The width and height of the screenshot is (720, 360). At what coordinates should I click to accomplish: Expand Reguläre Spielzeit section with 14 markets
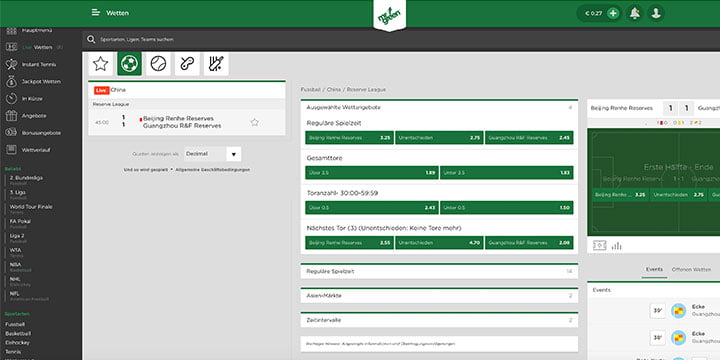[439, 271]
